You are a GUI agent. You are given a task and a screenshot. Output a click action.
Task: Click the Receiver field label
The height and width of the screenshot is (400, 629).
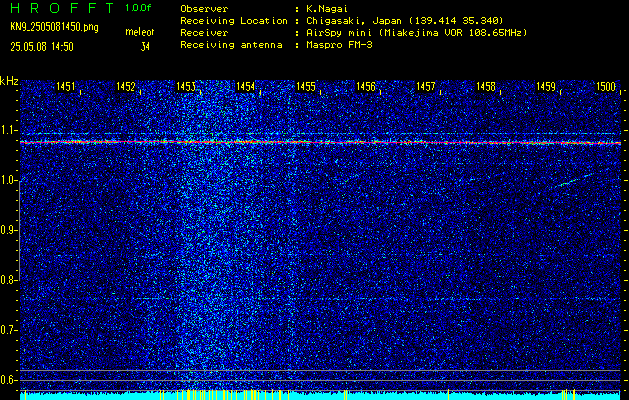tap(204, 32)
